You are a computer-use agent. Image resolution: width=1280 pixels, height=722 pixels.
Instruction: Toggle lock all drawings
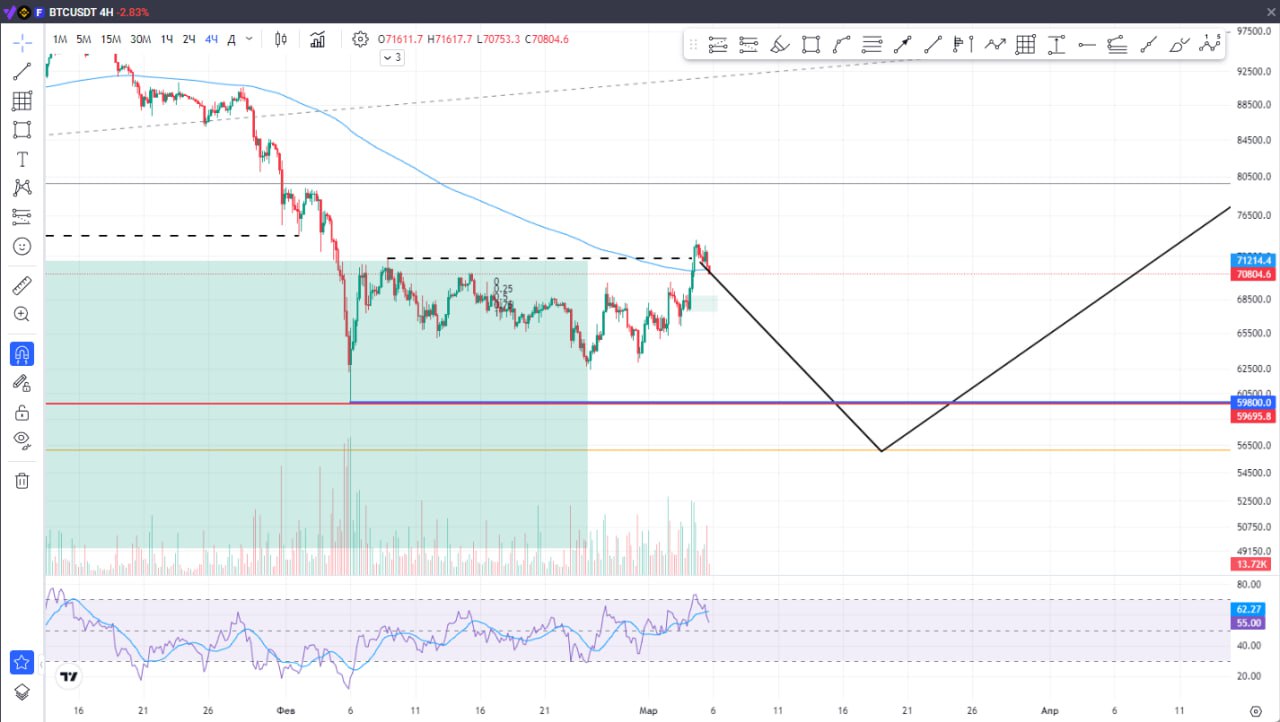coord(22,412)
